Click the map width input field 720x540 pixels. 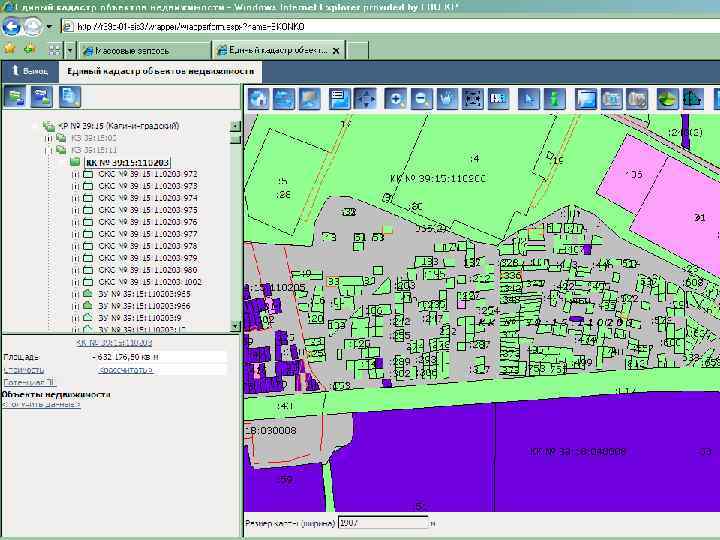(x=382, y=522)
